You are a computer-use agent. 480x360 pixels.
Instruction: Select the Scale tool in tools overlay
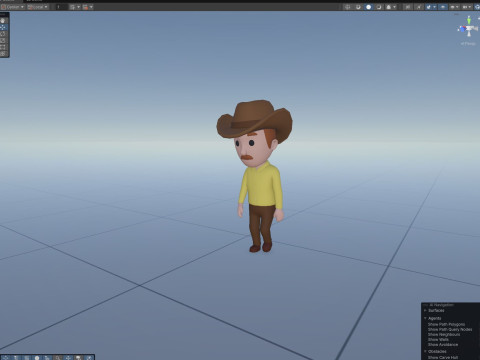tap(3, 40)
